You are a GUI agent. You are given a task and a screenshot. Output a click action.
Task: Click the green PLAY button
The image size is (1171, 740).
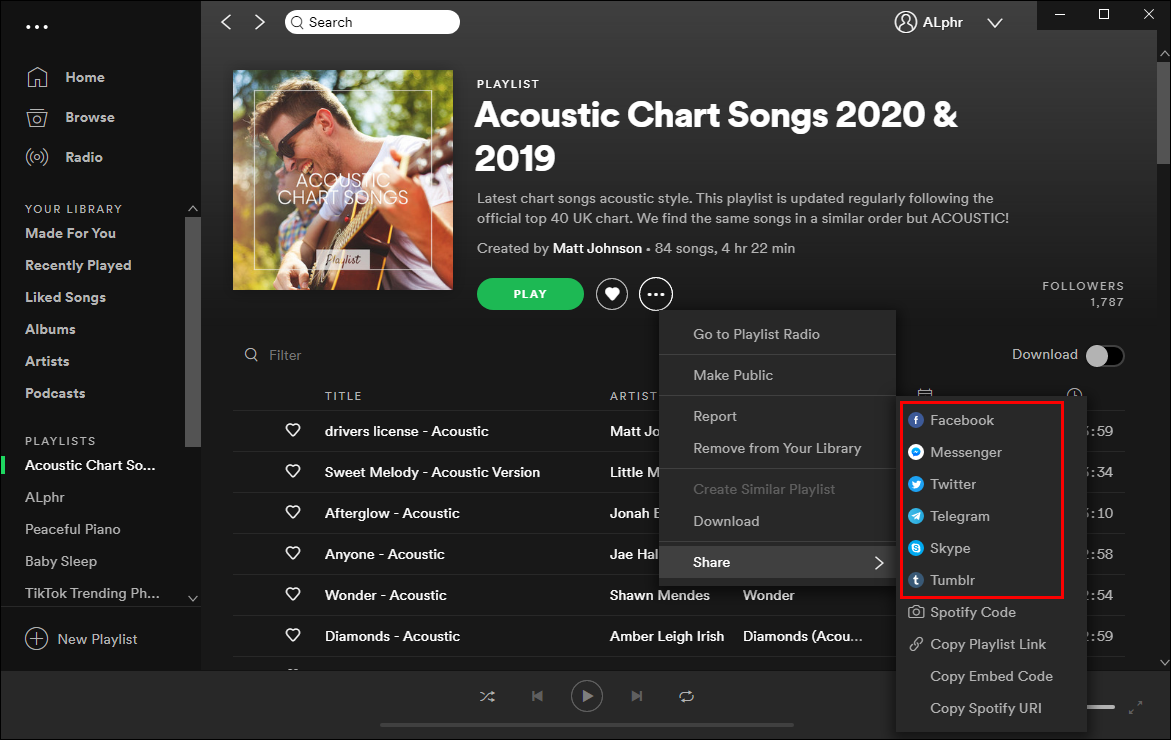click(530, 294)
